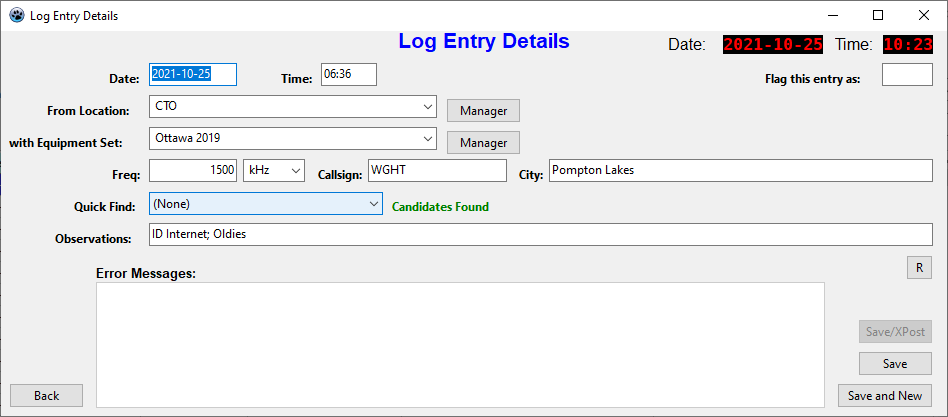Click the Date input field

[x=193, y=75]
